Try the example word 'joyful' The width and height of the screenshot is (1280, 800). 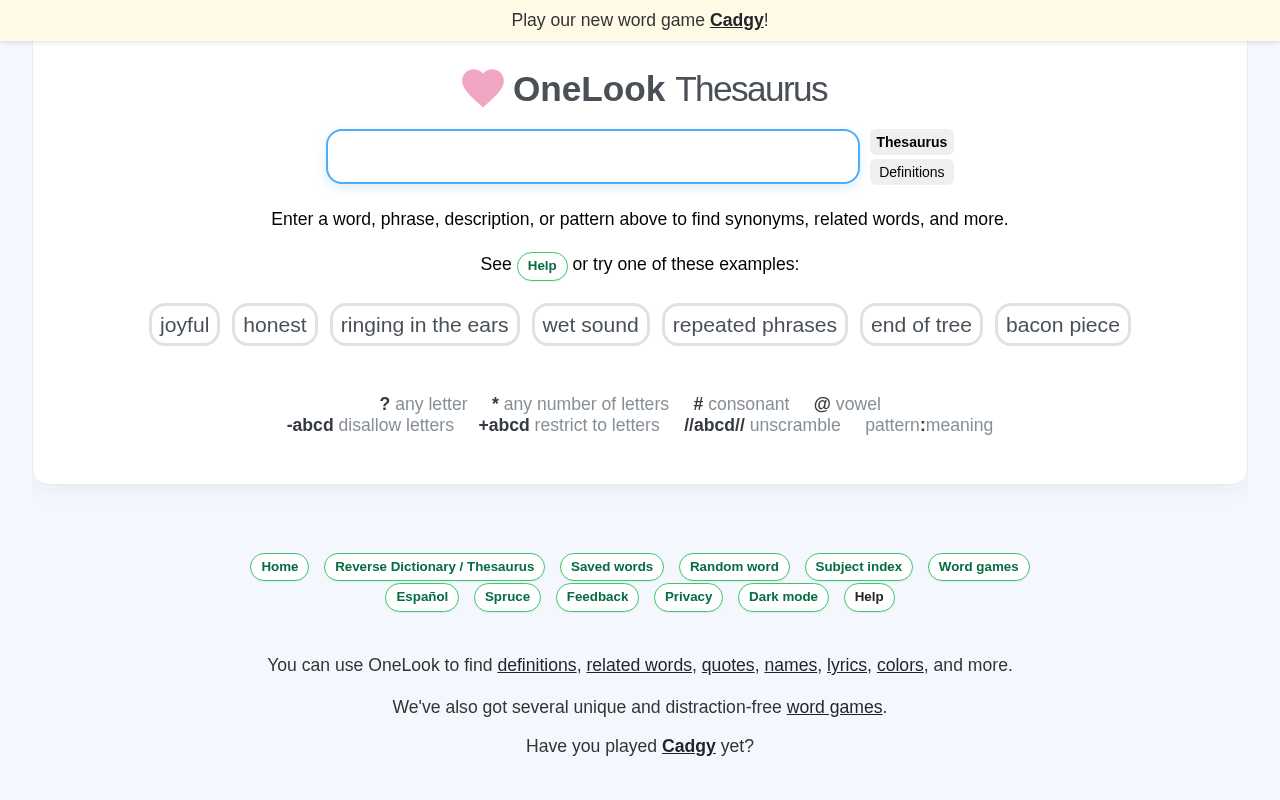tap(184, 325)
